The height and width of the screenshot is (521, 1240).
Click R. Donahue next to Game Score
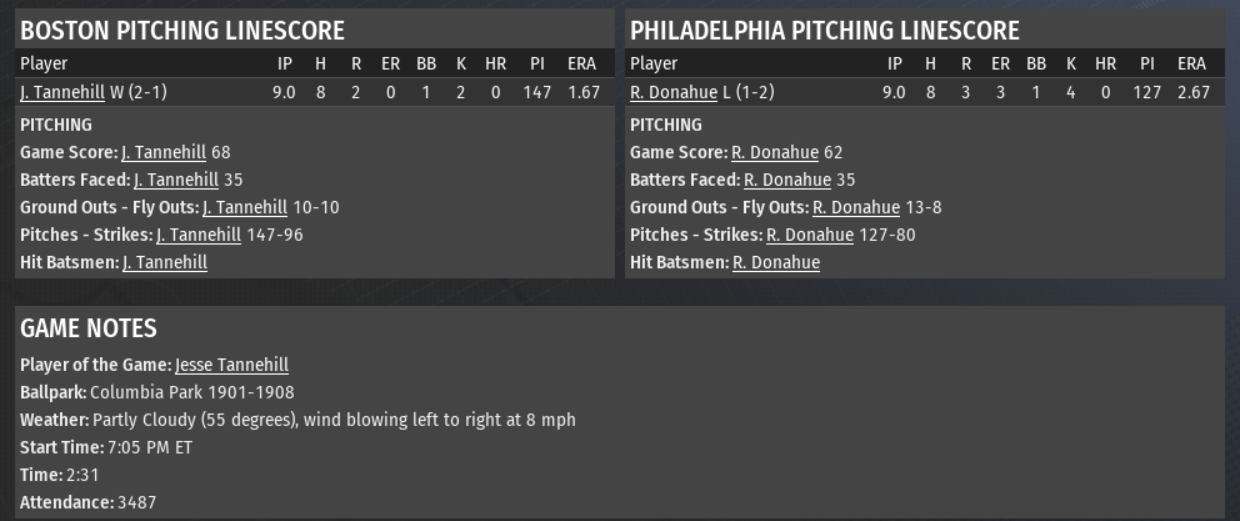click(x=775, y=153)
